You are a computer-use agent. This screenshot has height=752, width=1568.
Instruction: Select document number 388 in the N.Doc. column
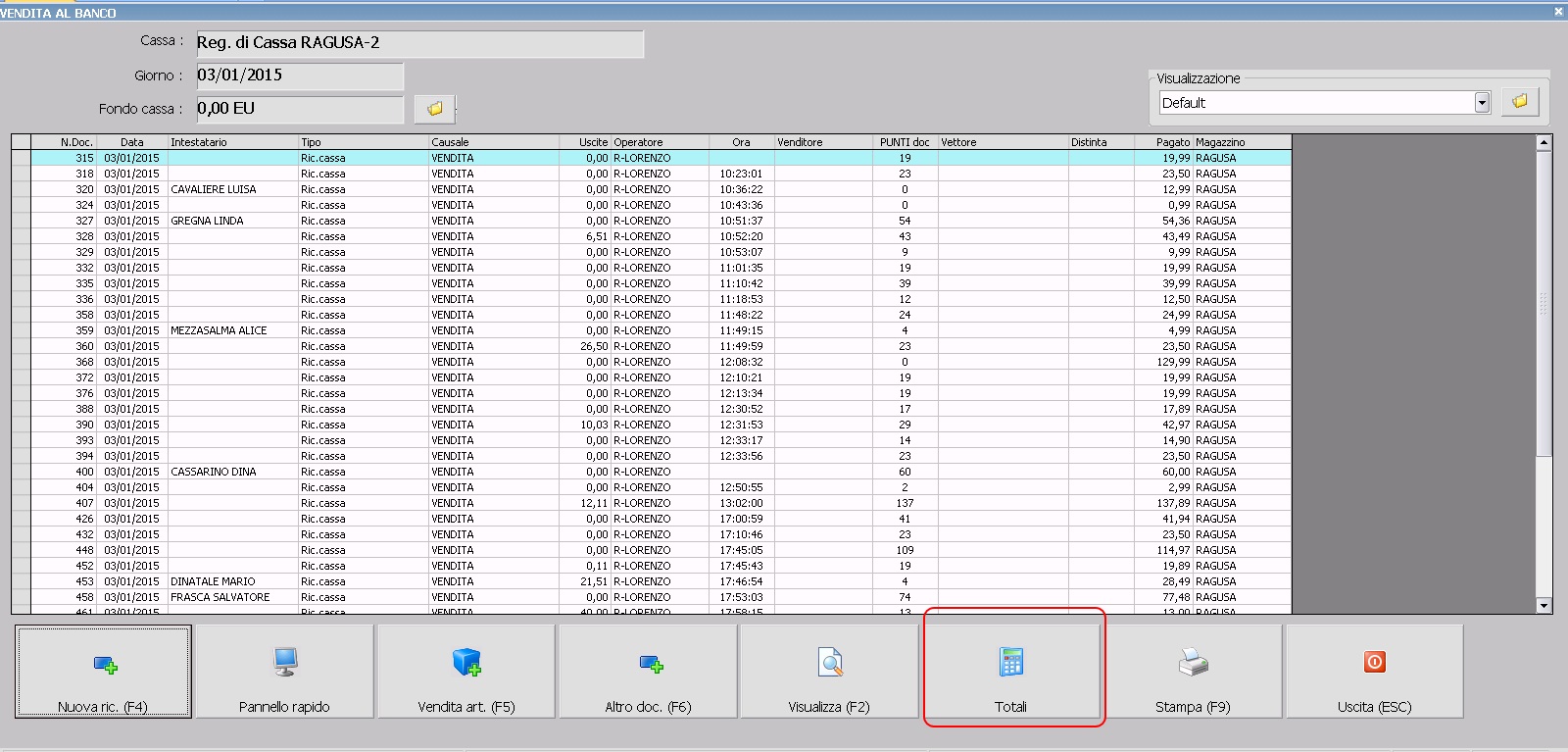tap(85, 409)
